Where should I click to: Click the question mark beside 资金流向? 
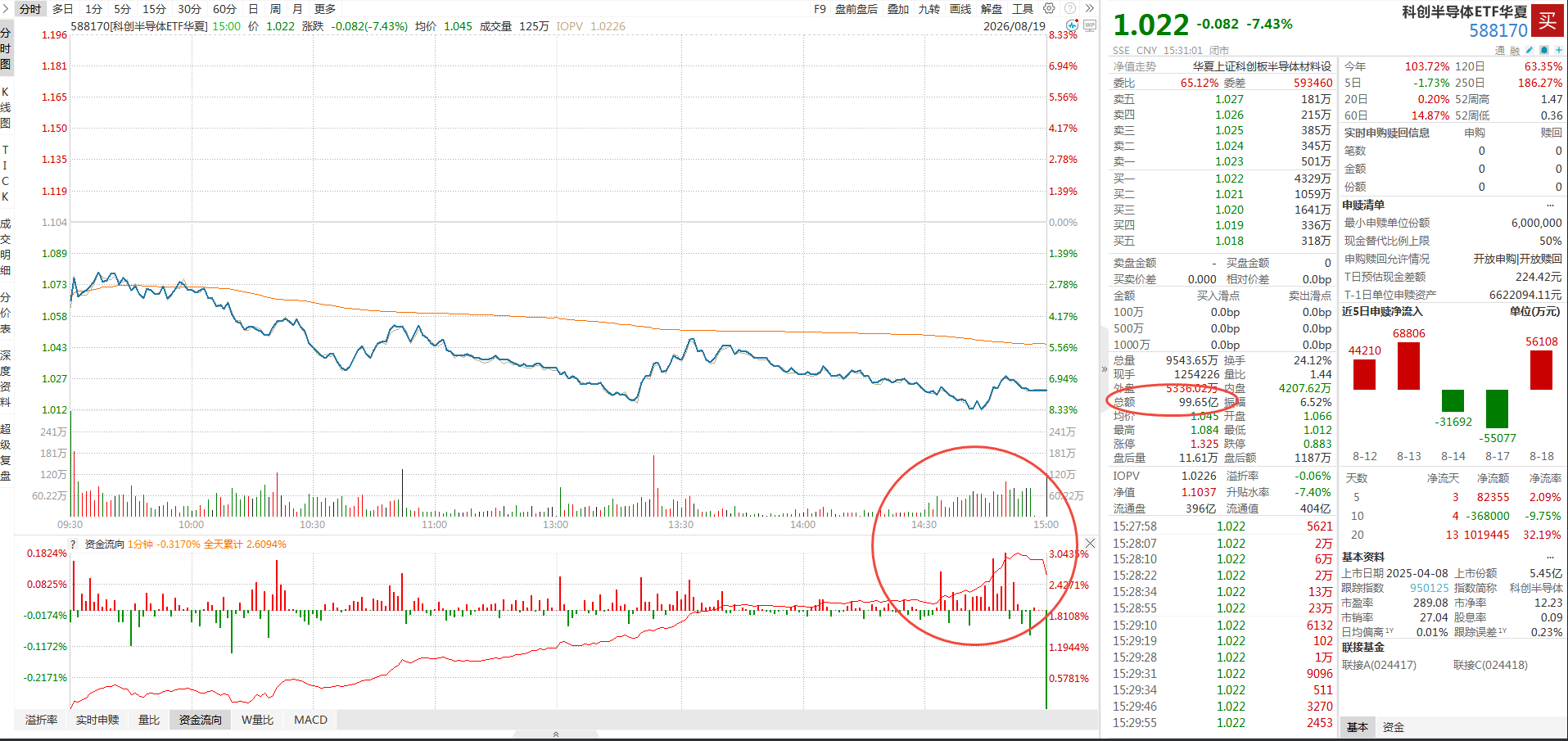point(73,544)
